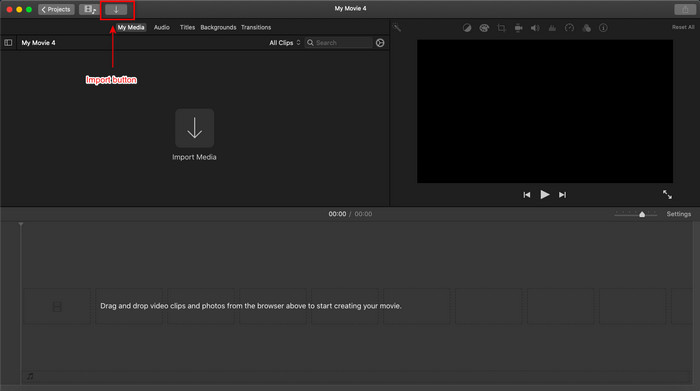Click the Share icon in title bar
The width and height of the screenshot is (700, 391).
685,9
